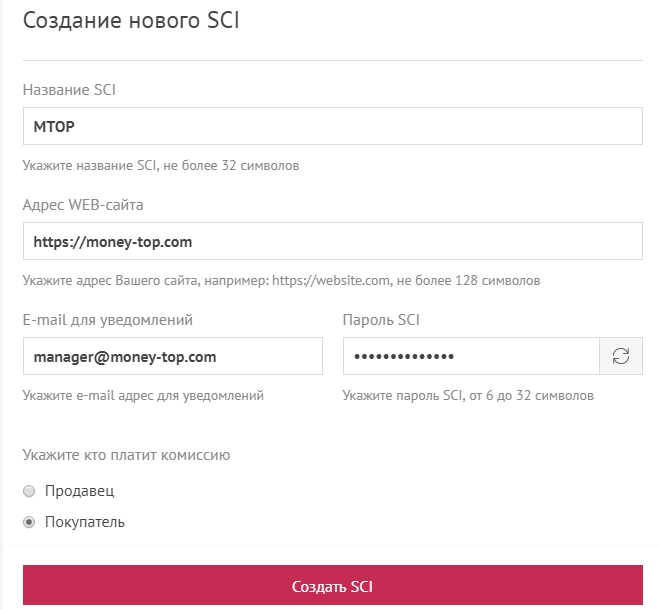The width and height of the screenshot is (659, 610).
Task: Click the Пароль SCI field label
Action: pos(379,320)
